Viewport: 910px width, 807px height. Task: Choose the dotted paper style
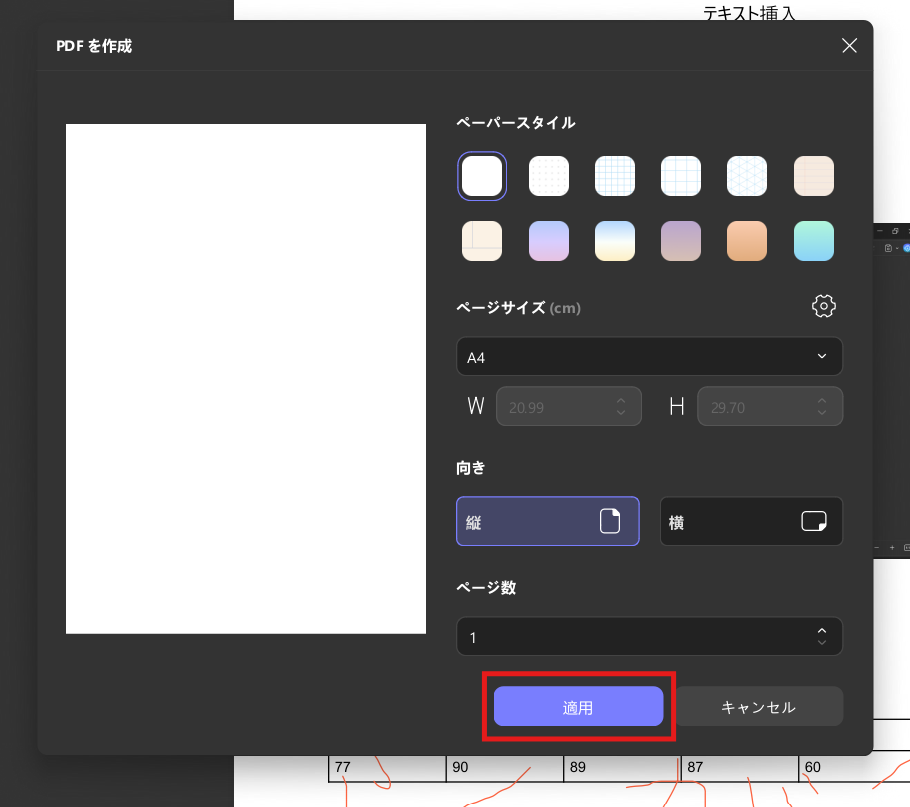point(548,176)
